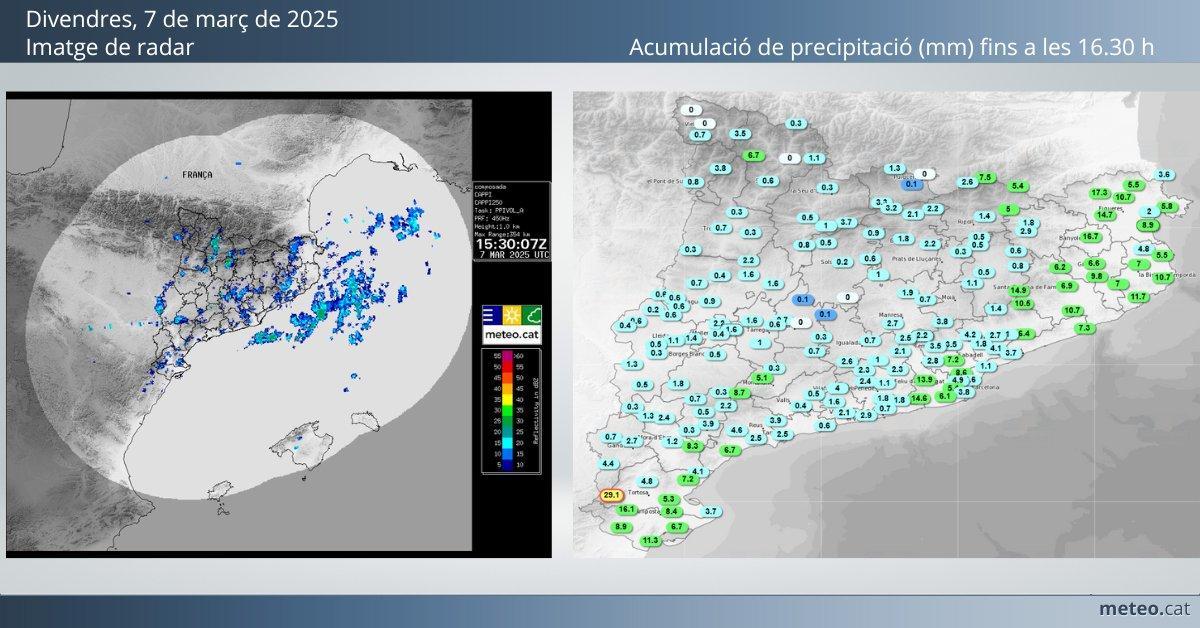Image resolution: width=1200 pixels, height=628 pixels.
Task: Click the sun icon in meteo.cat logo
Action: (x=511, y=315)
